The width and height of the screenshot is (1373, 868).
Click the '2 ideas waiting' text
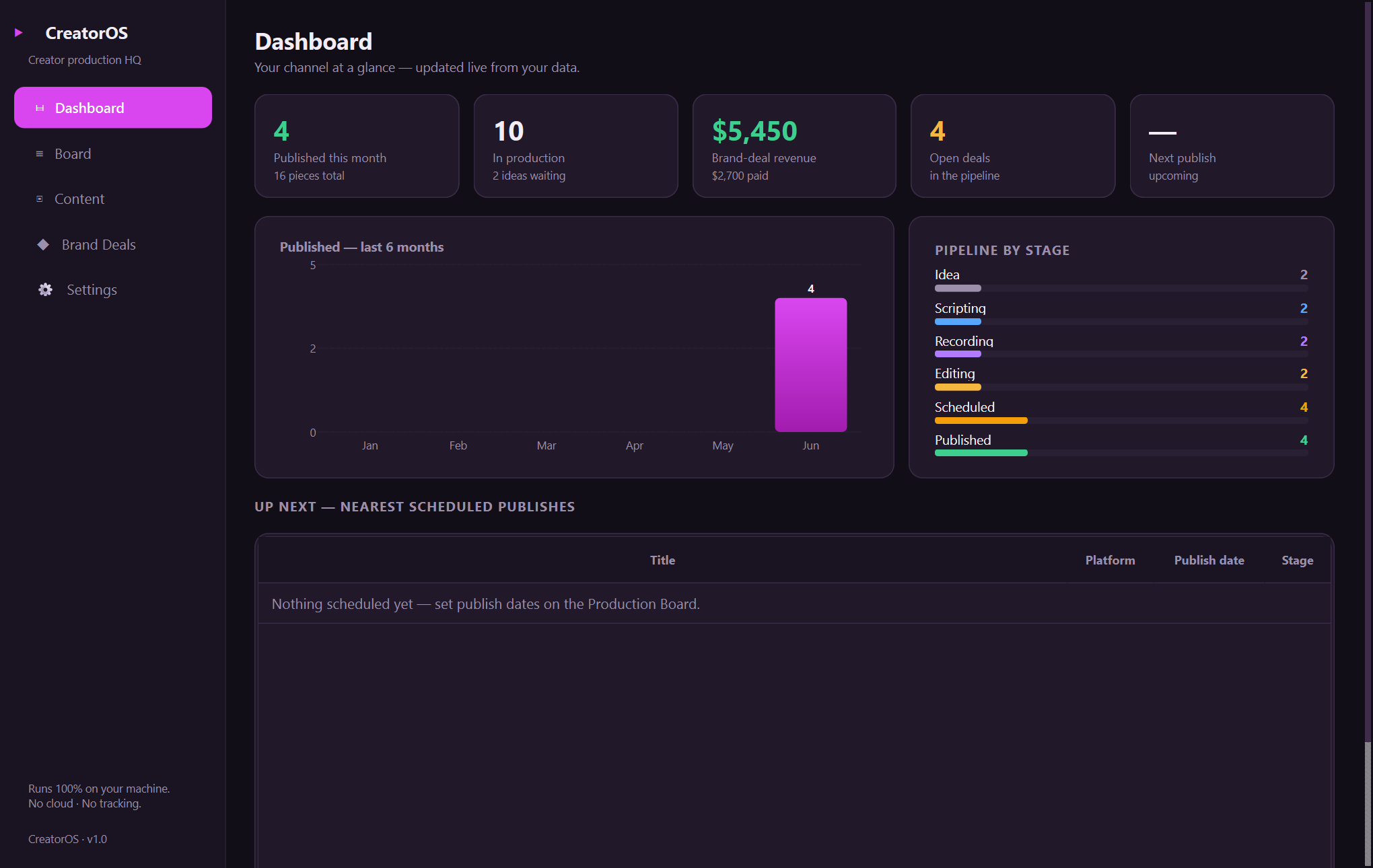529,176
